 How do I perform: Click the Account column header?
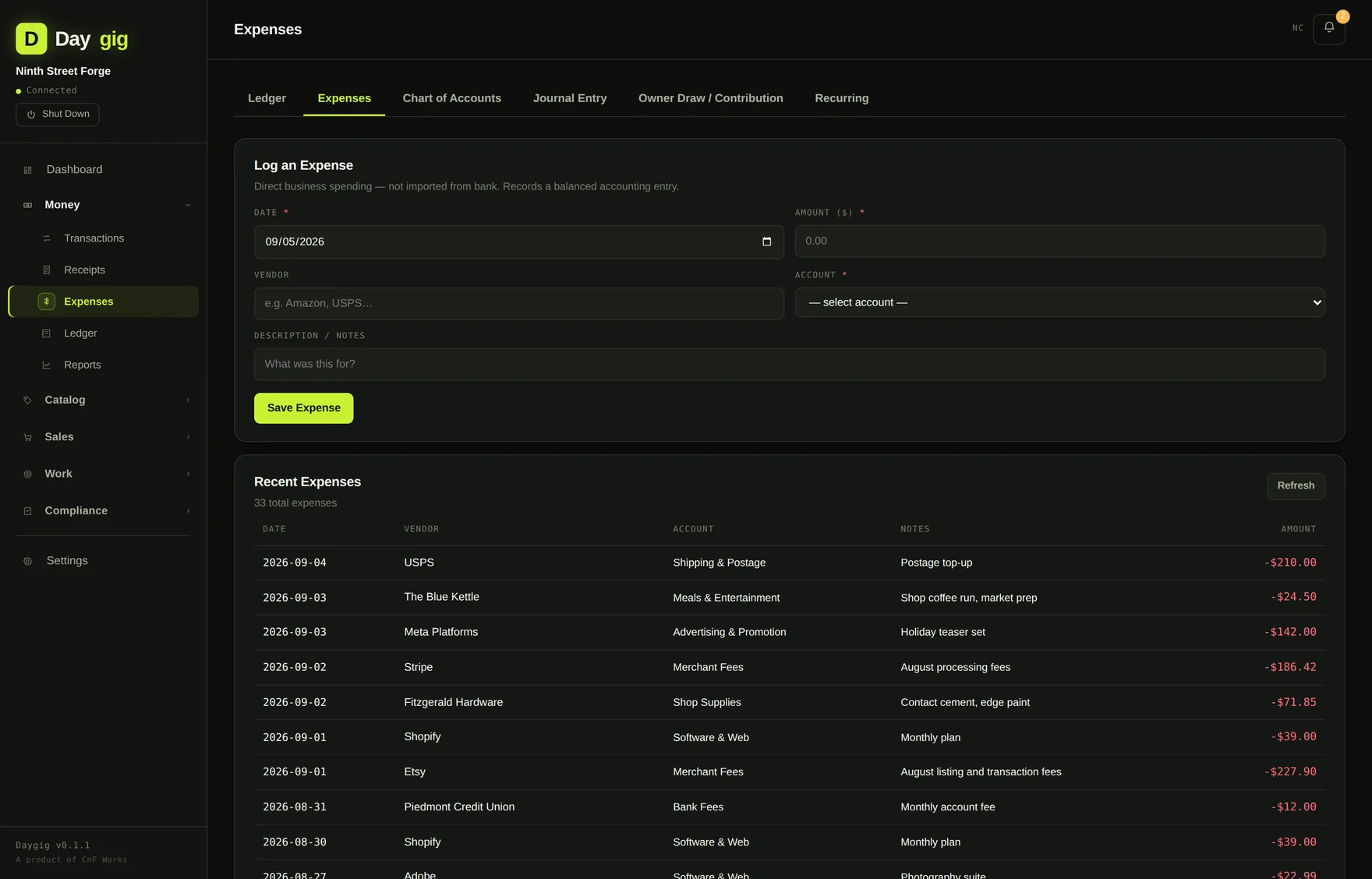(x=693, y=529)
